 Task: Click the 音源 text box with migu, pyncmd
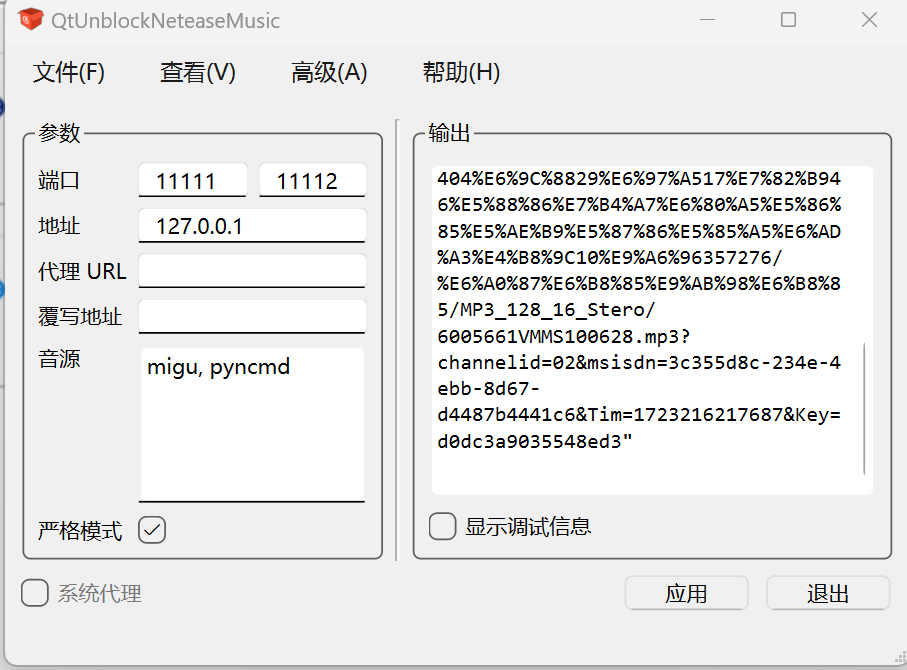point(252,425)
